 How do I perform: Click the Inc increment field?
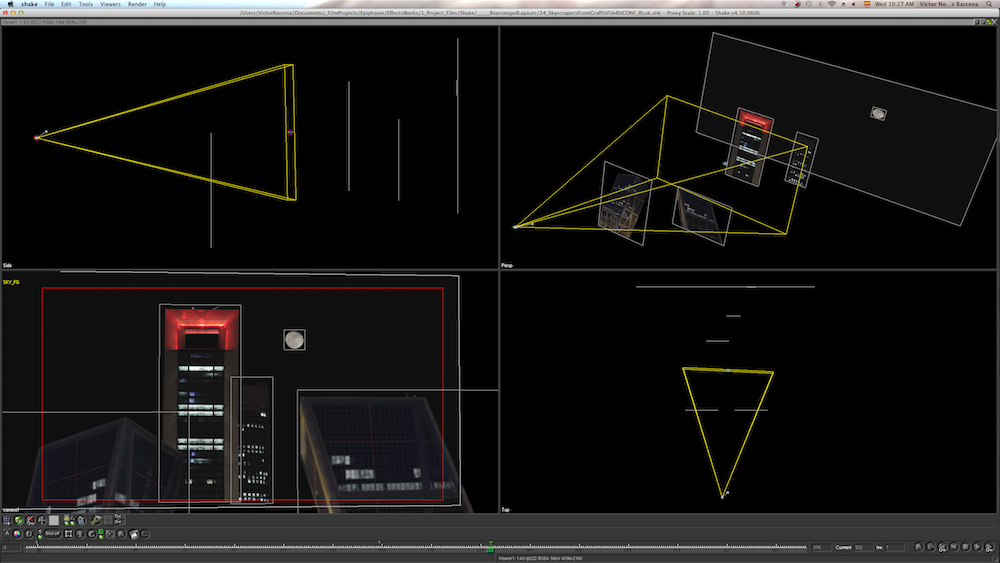tap(893, 547)
